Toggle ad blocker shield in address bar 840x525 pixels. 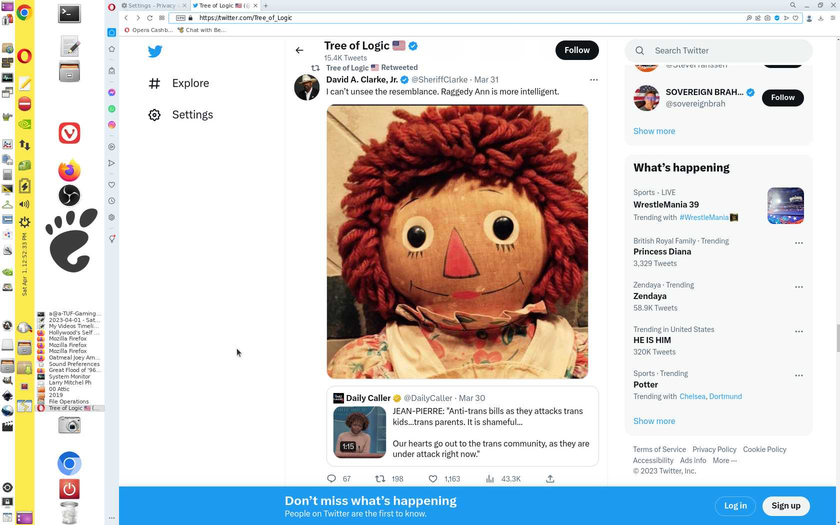coord(777,18)
